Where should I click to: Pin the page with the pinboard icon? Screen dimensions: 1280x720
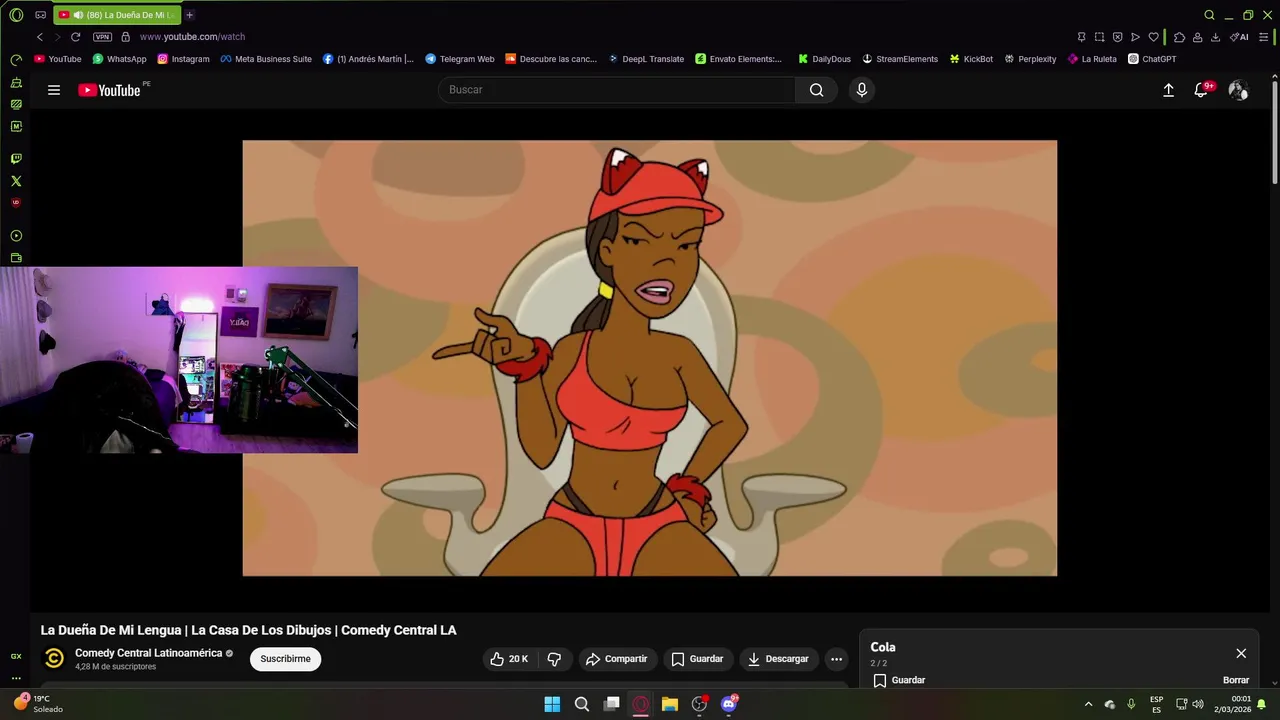(1081, 37)
